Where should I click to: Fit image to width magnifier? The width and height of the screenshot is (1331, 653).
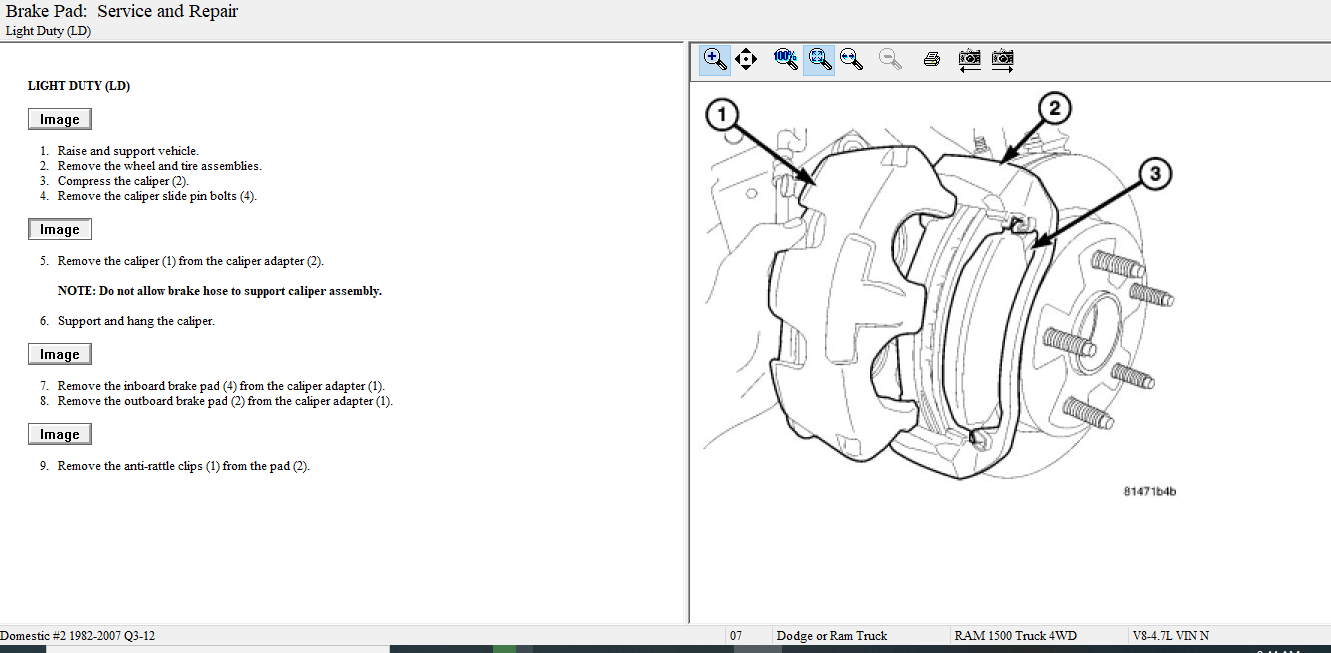coord(852,59)
